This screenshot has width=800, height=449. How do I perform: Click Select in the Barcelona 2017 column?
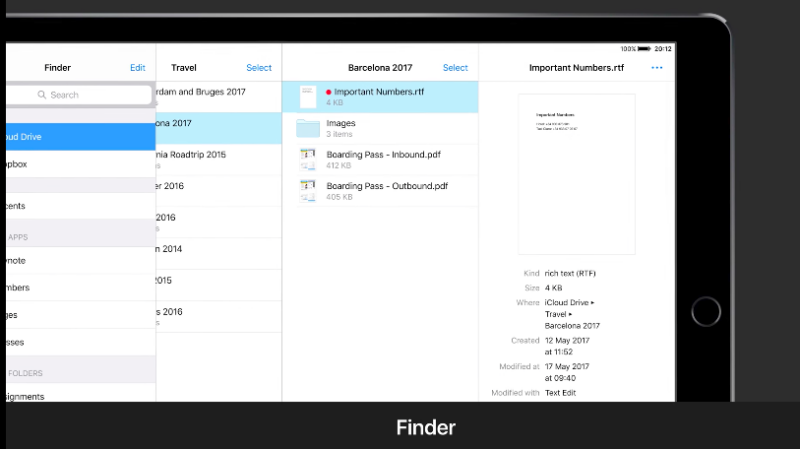(455, 68)
